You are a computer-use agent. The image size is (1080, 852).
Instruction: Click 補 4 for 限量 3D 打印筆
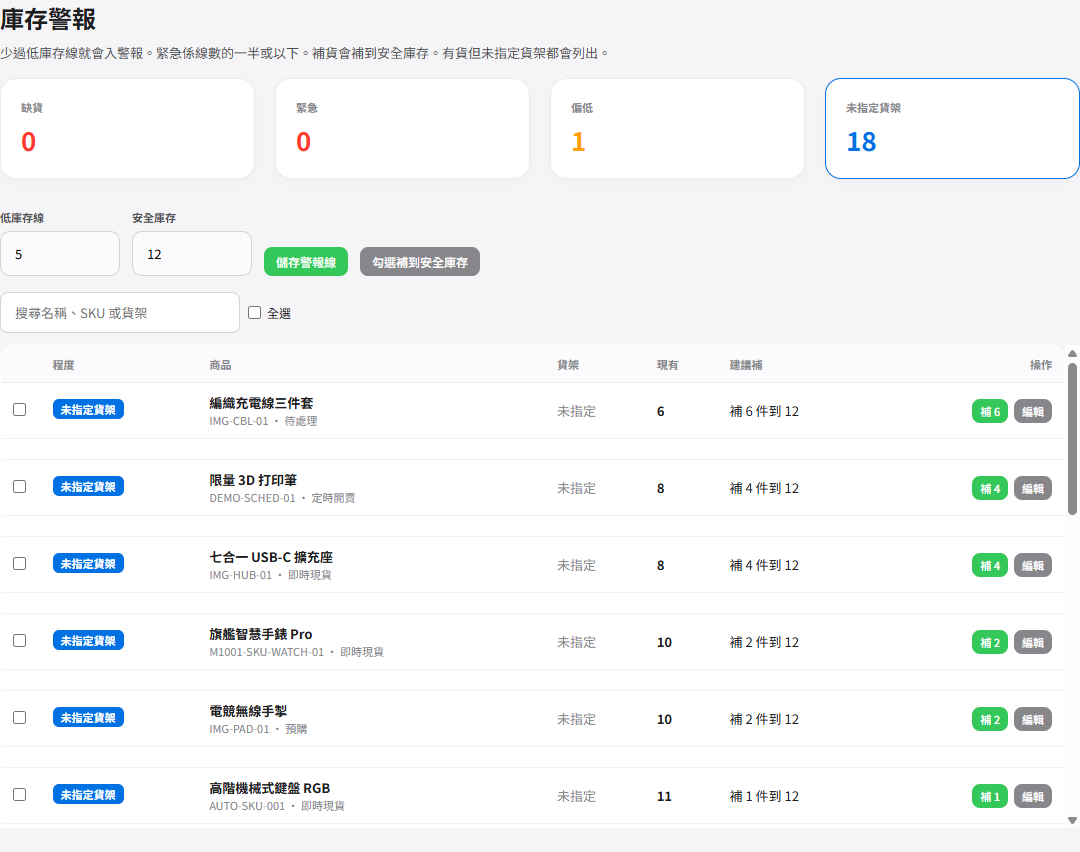(990, 488)
